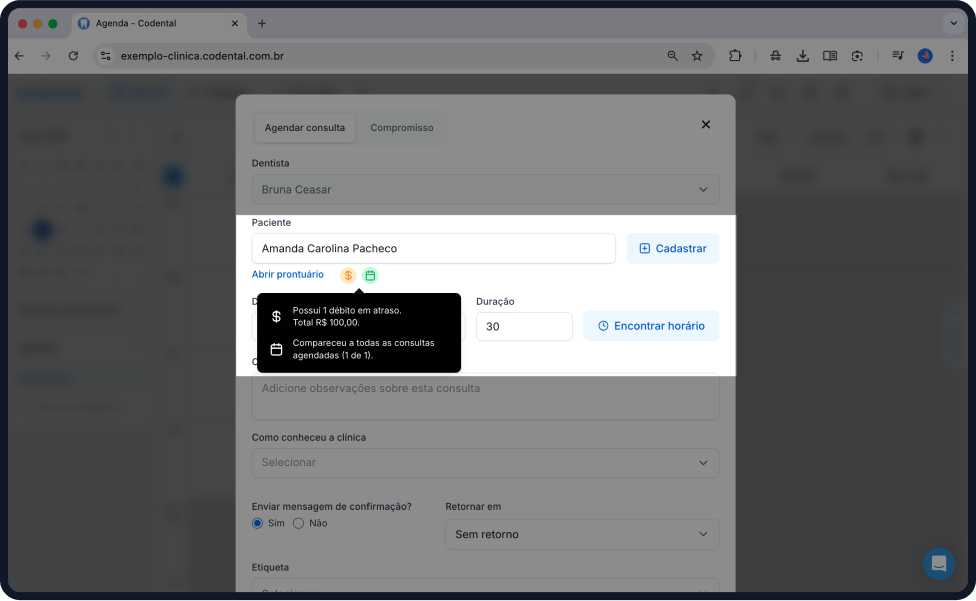Open the Abrir prontuário link
The height and width of the screenshot is (601, 976).
(288, 274)
